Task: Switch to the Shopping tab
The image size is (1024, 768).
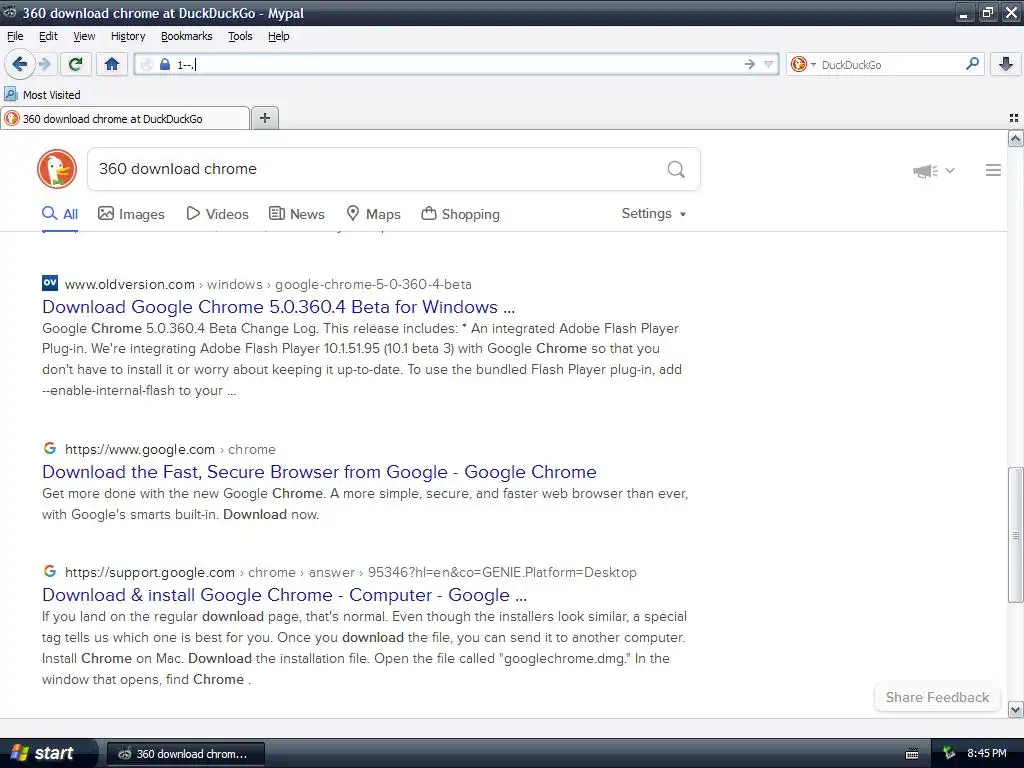Action: pyautogui.click(x=460, y=214)
